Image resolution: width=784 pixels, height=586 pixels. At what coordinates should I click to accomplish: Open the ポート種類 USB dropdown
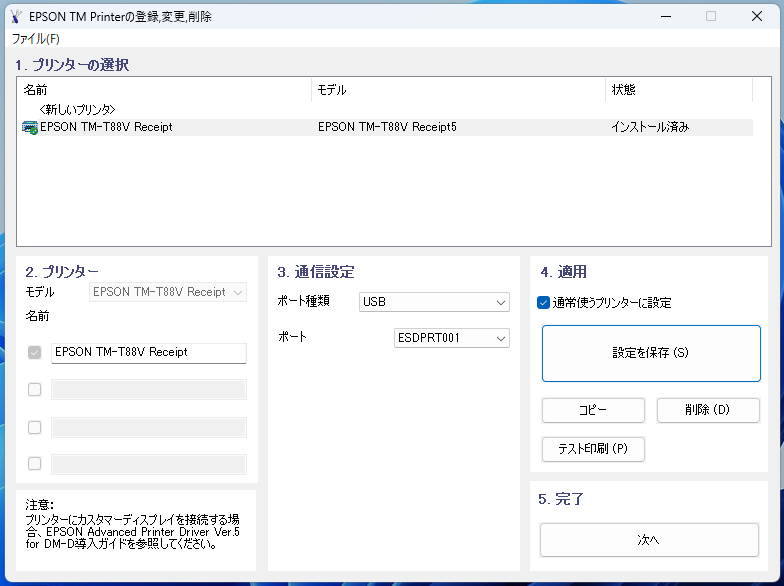434,302
